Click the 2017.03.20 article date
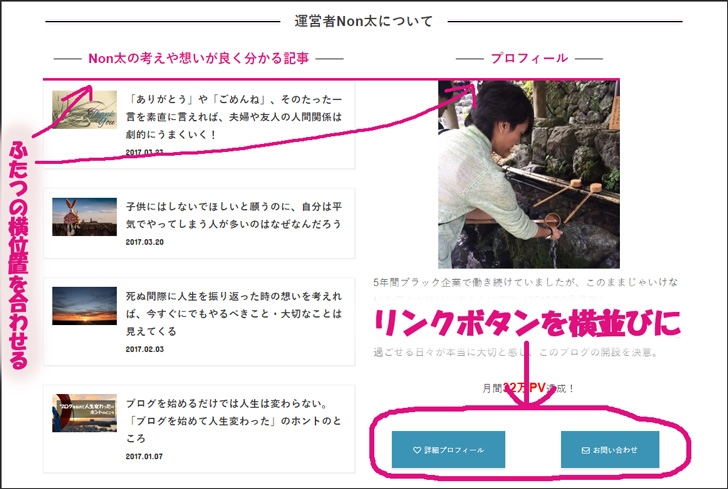Image resolution: width=728 pixels, height=489 pixels. point(145,242)
